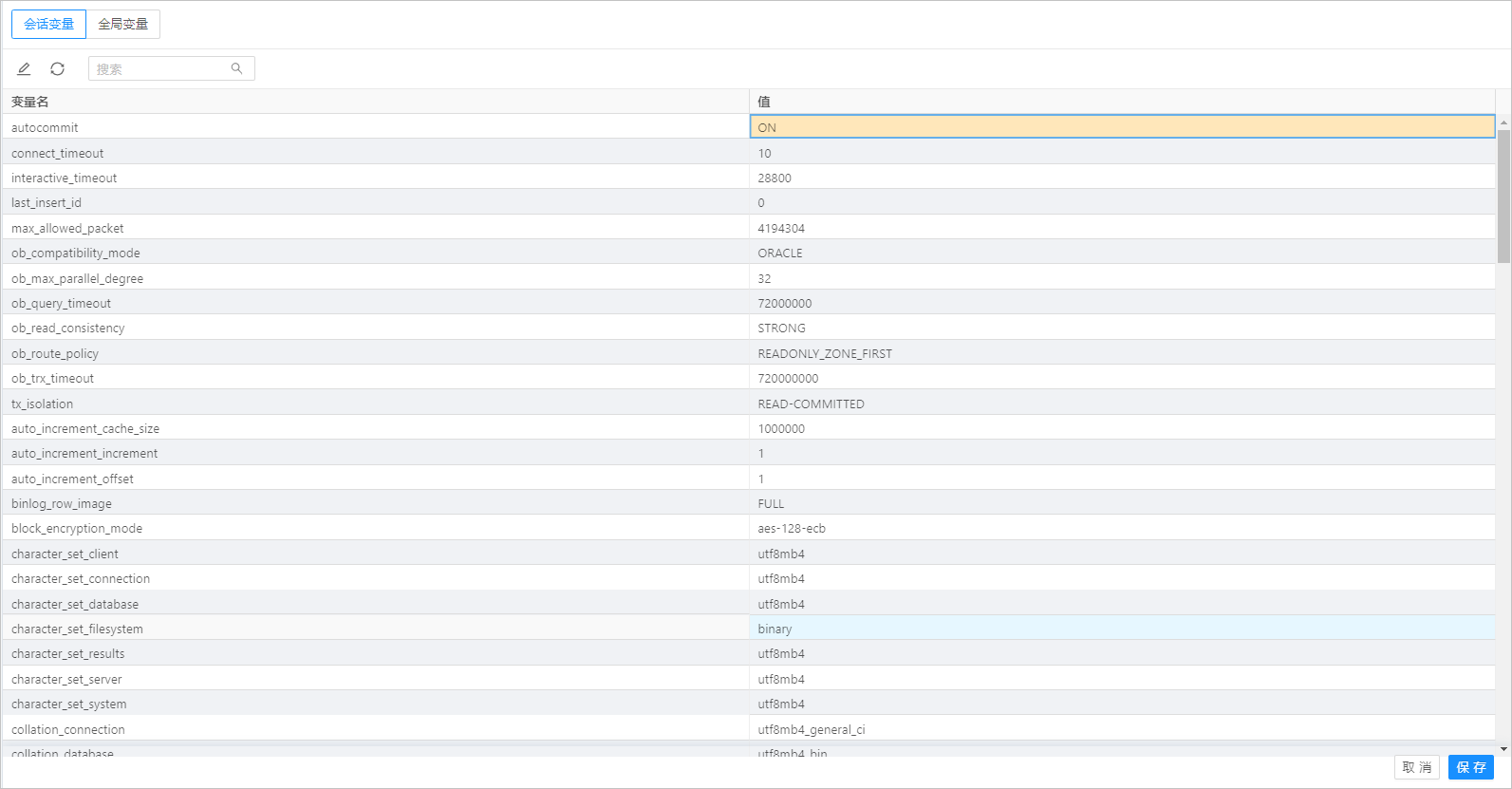Click scrollbar up arrow

click(1503, 122)
